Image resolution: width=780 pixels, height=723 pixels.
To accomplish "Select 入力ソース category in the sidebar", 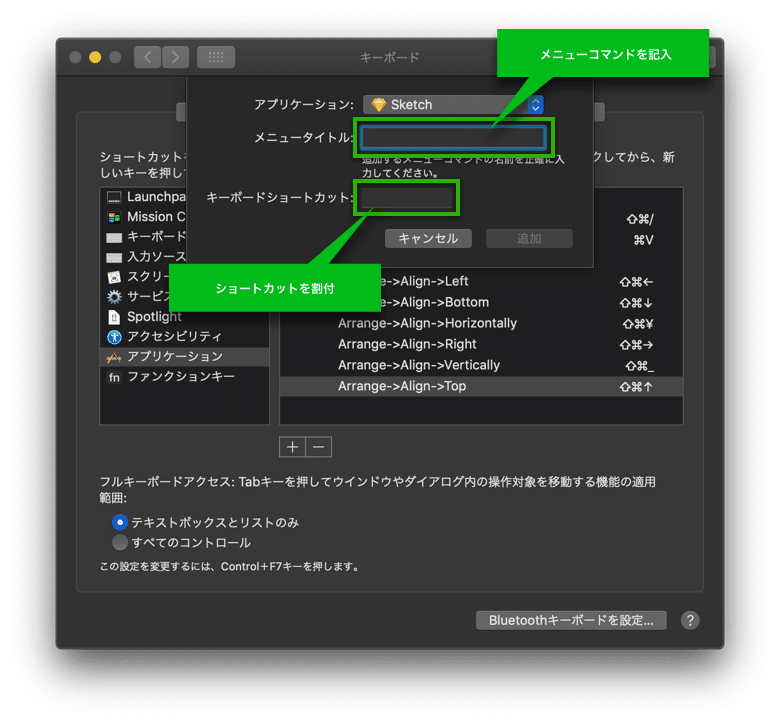I will [145, 257].
